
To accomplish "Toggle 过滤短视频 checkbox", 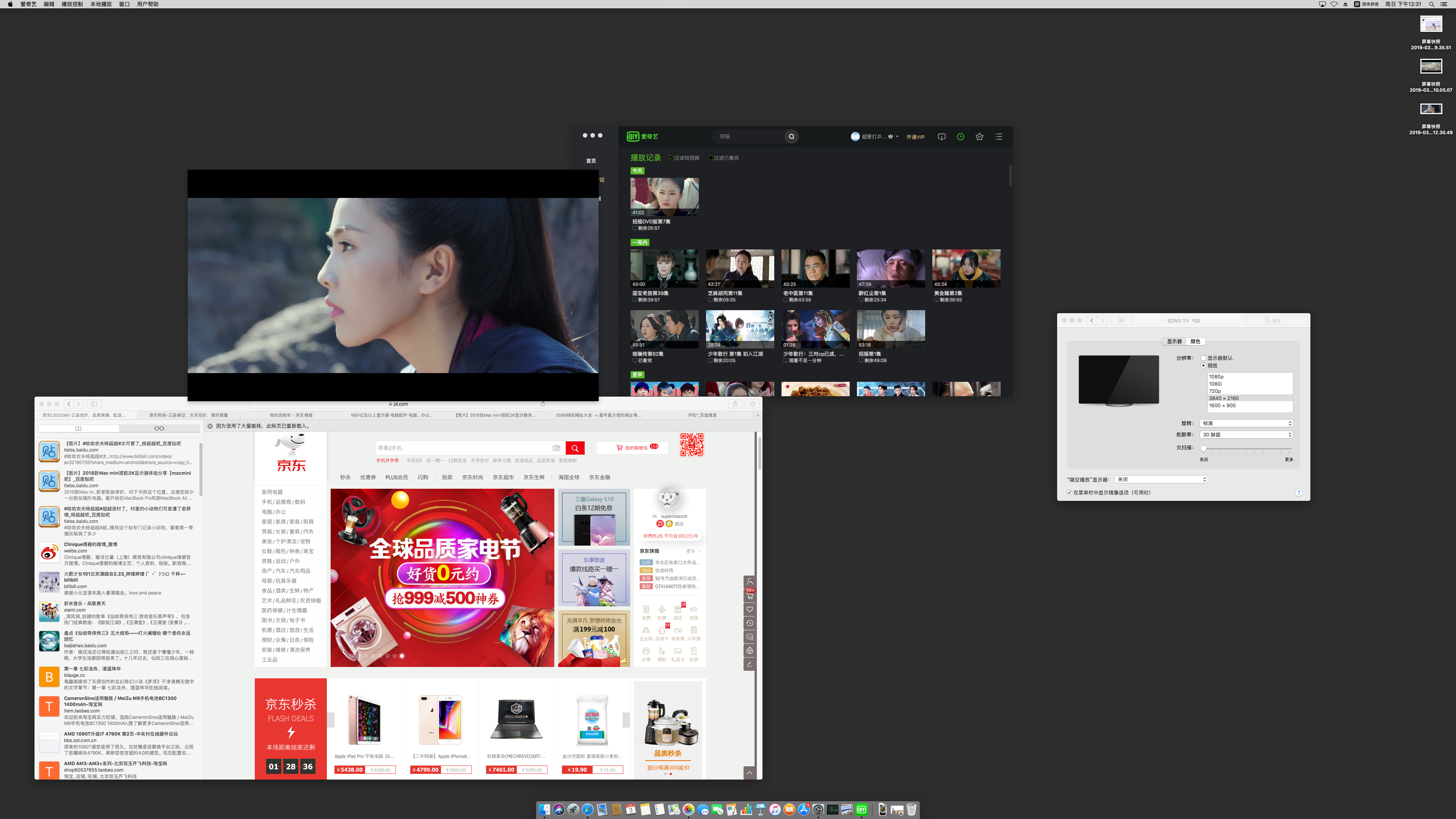I will tap(671, 158).
